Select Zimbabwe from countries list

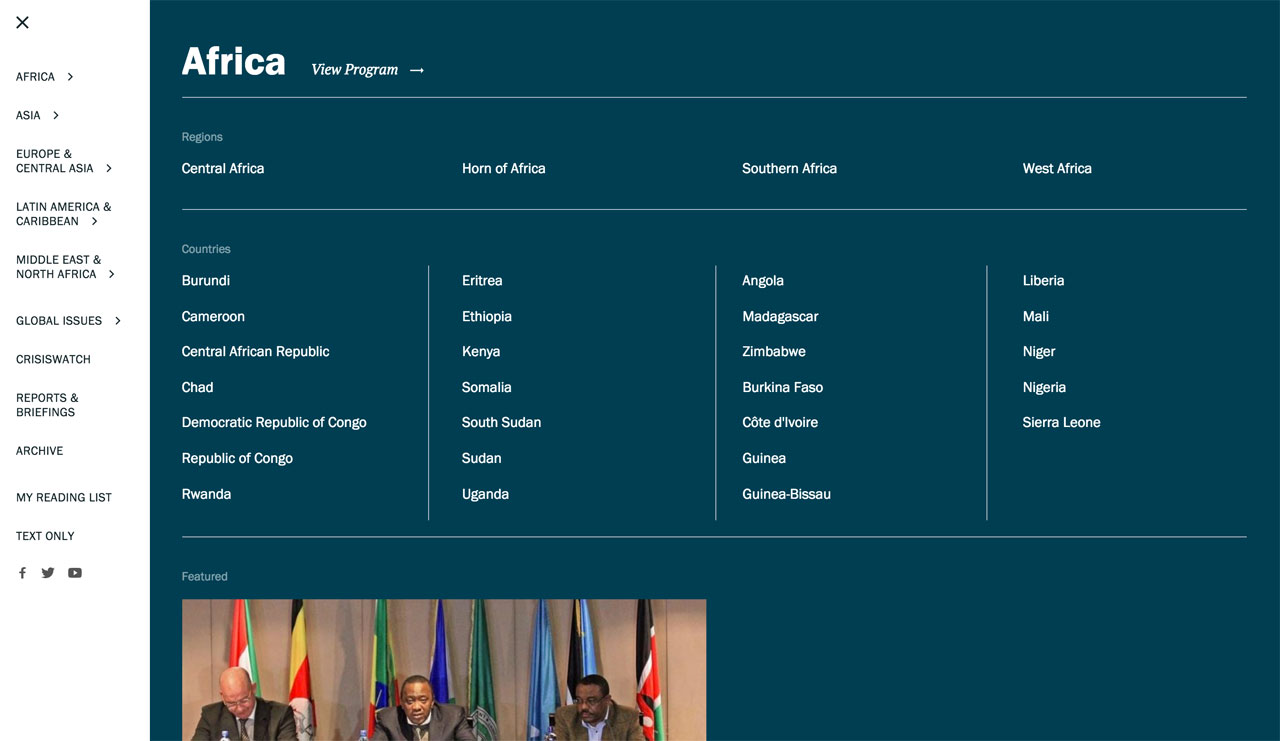774,352
